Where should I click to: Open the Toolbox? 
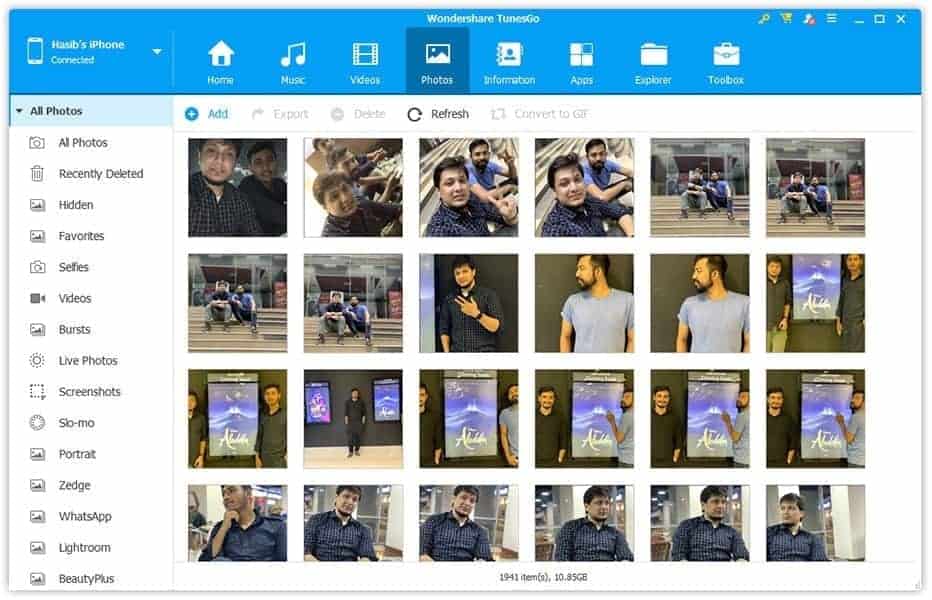coord(723,58)
